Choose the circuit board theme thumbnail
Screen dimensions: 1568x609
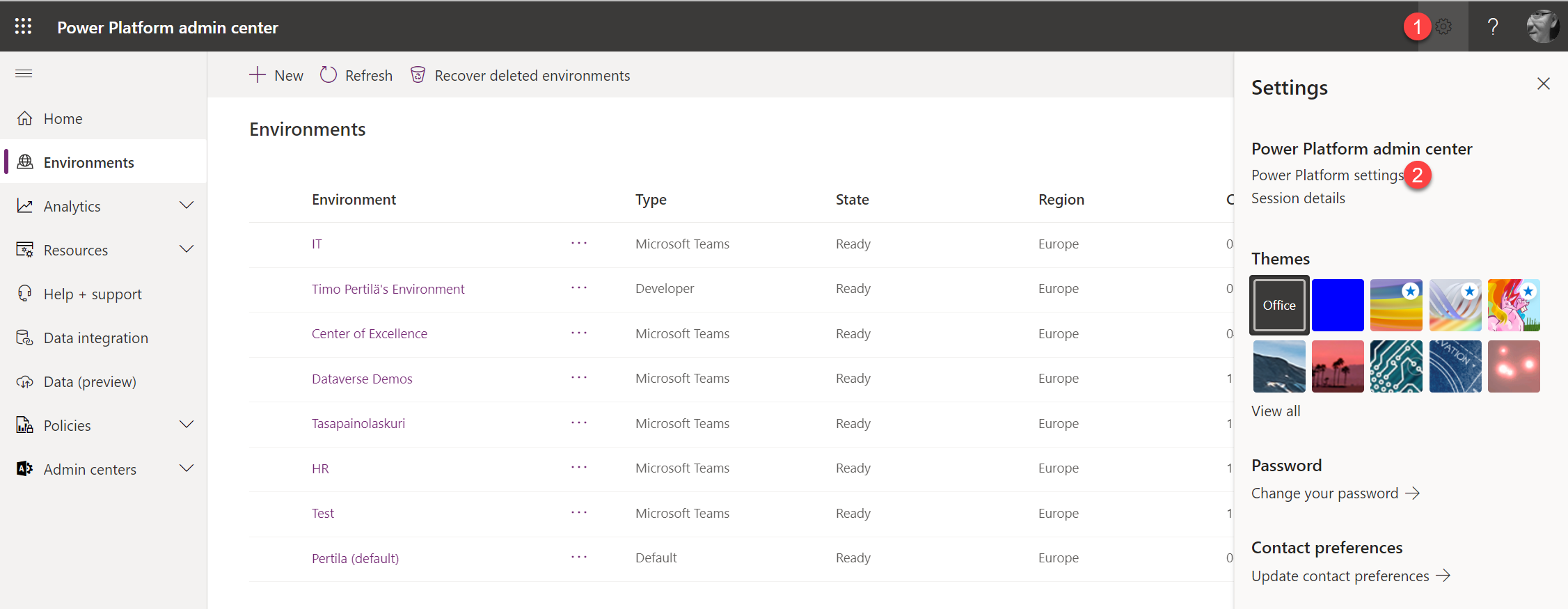pos(1396,366)
